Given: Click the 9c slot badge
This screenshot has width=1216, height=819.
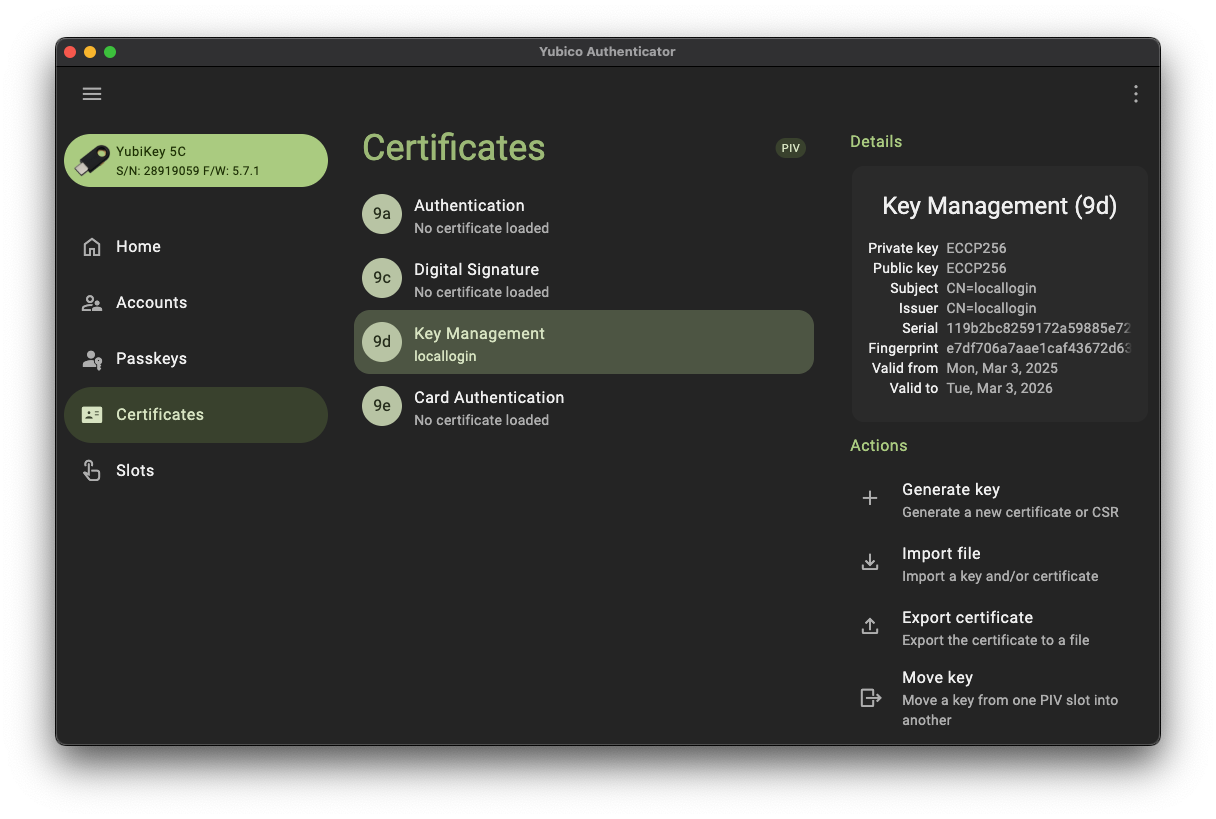Looking at the screenshot, I should pos(382,278).
